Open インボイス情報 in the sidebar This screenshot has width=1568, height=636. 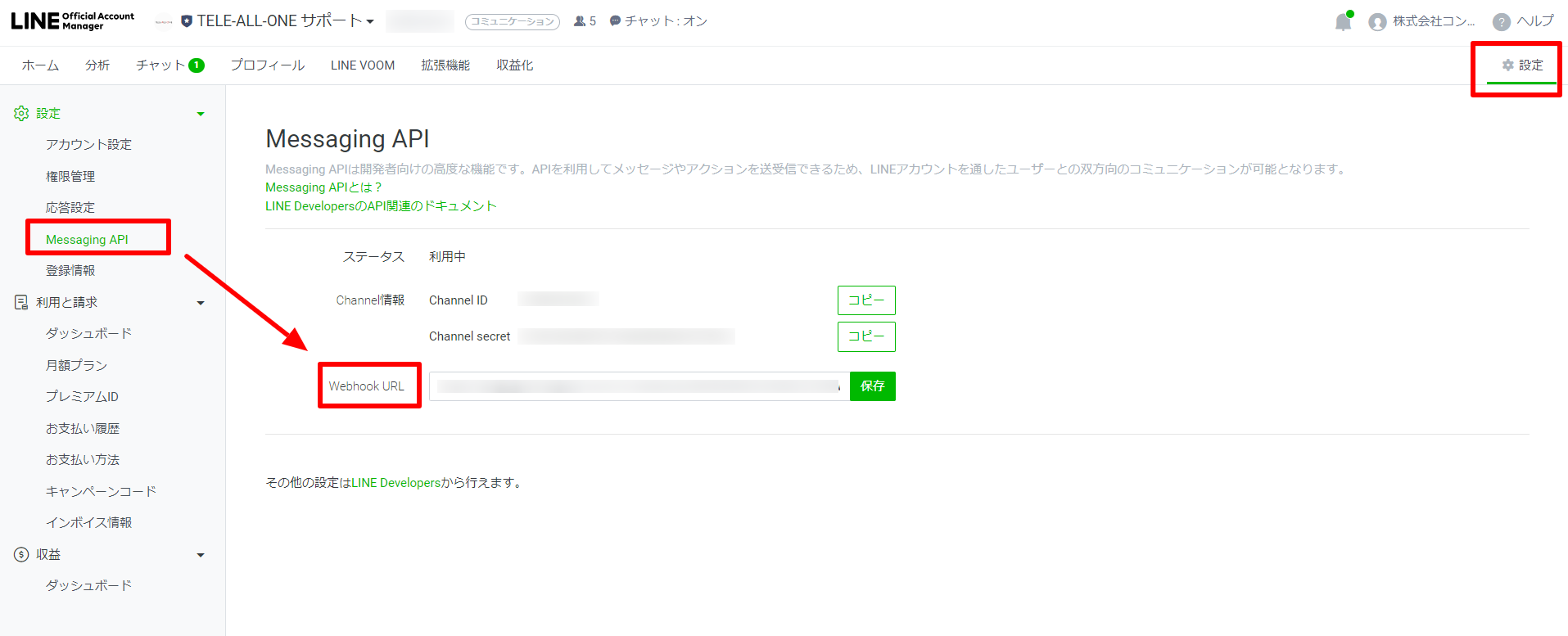(x=88, y=523)
